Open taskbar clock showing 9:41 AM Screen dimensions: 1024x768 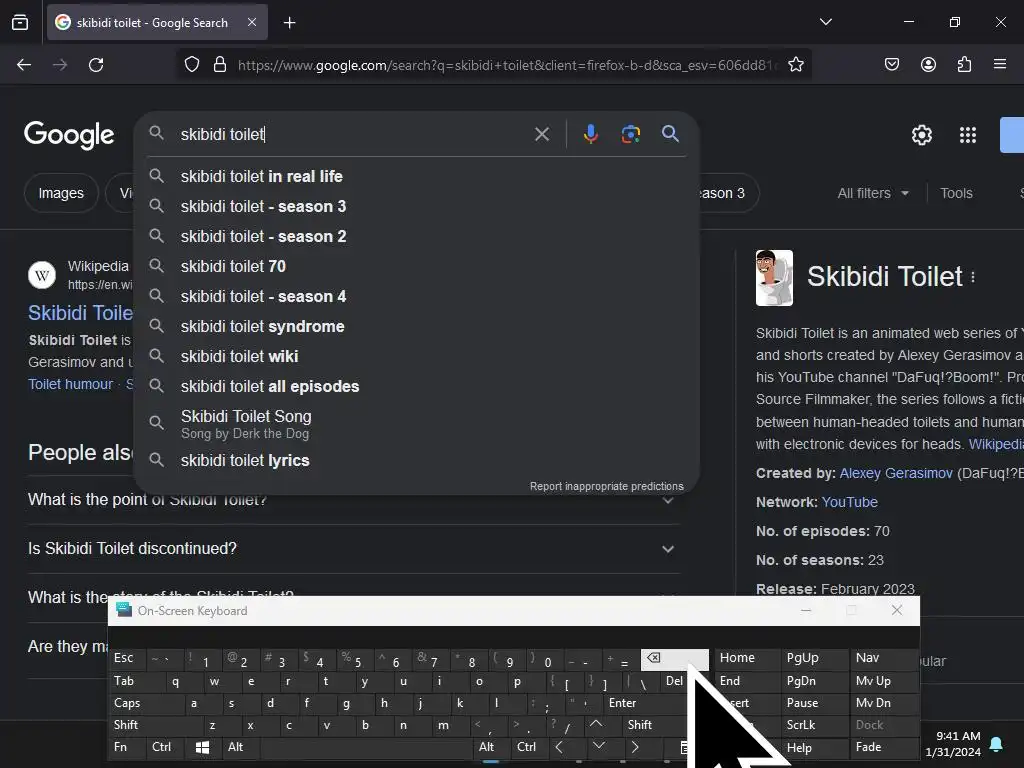[953, 744]
